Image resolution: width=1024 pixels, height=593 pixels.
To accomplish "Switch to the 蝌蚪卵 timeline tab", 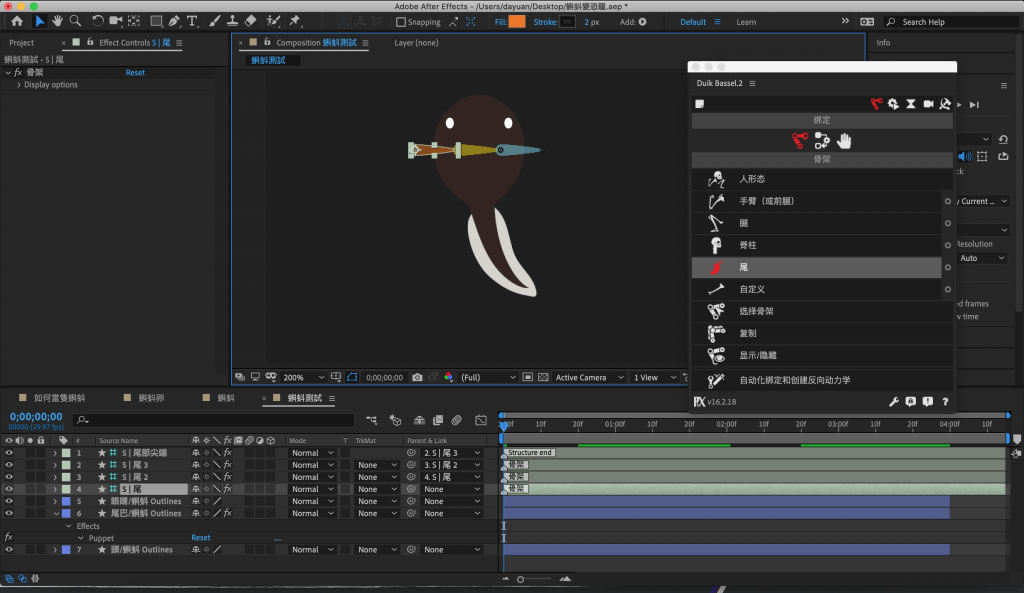I will coord(152,398).
